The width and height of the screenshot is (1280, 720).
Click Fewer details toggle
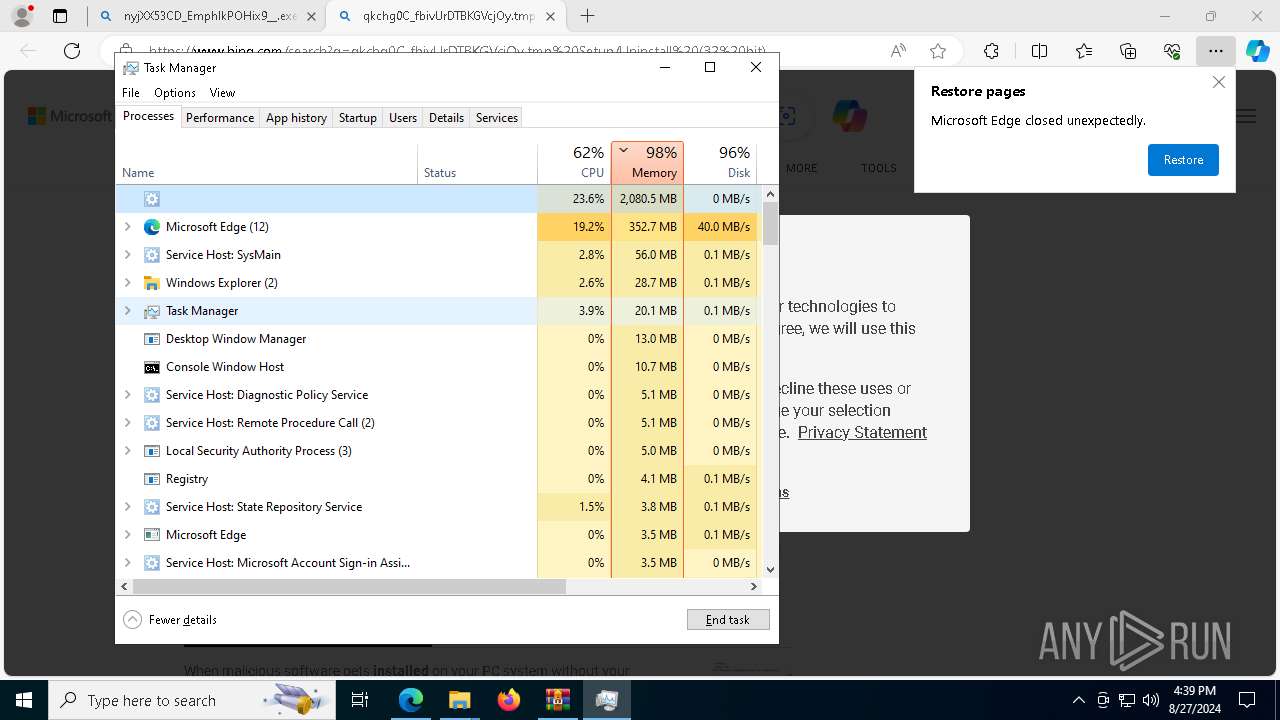170,620
